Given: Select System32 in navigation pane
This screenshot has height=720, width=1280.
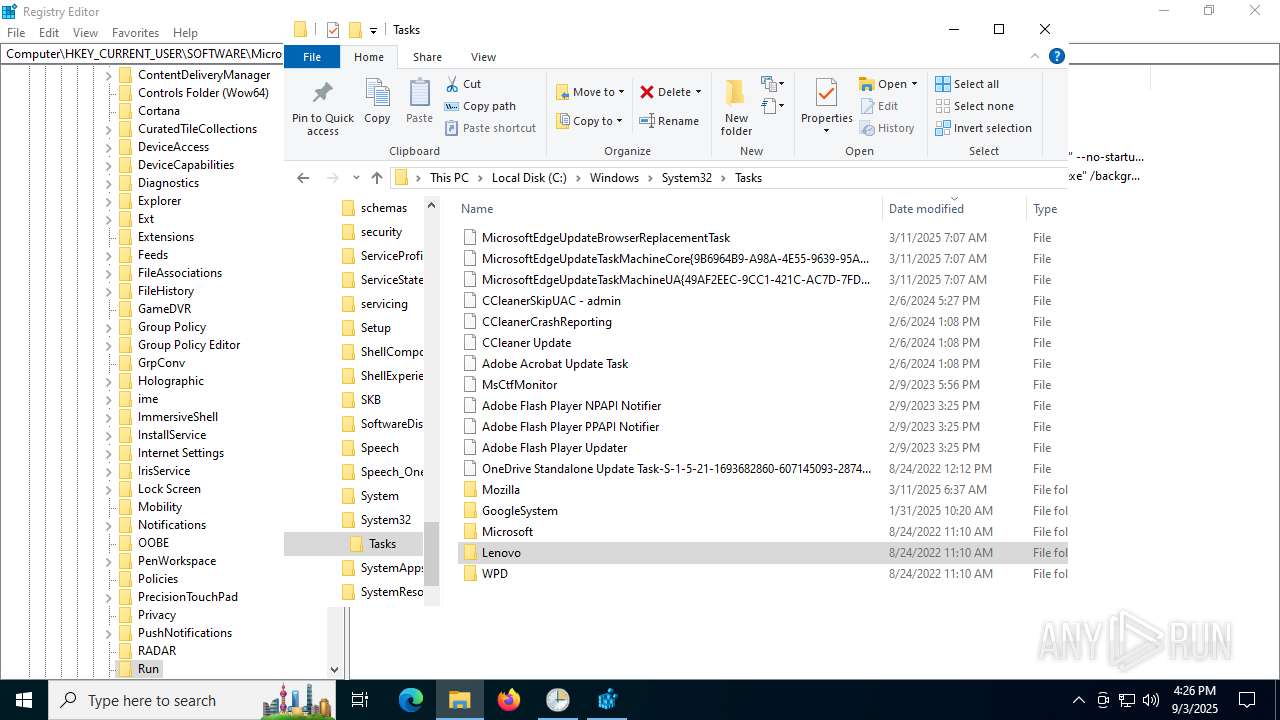Looking at the screenshot, I should (x=385, y=520).
